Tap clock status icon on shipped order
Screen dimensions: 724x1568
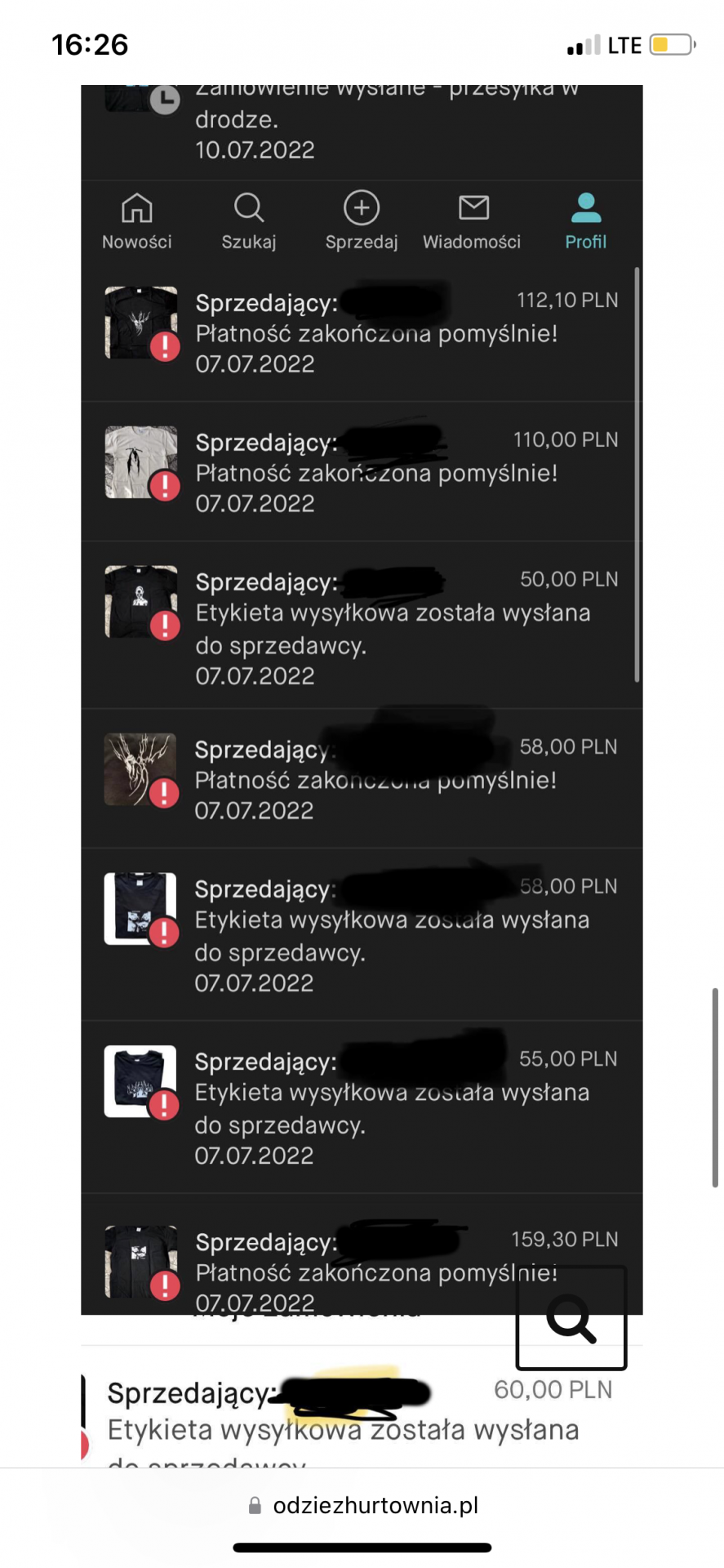coord(165,100)
